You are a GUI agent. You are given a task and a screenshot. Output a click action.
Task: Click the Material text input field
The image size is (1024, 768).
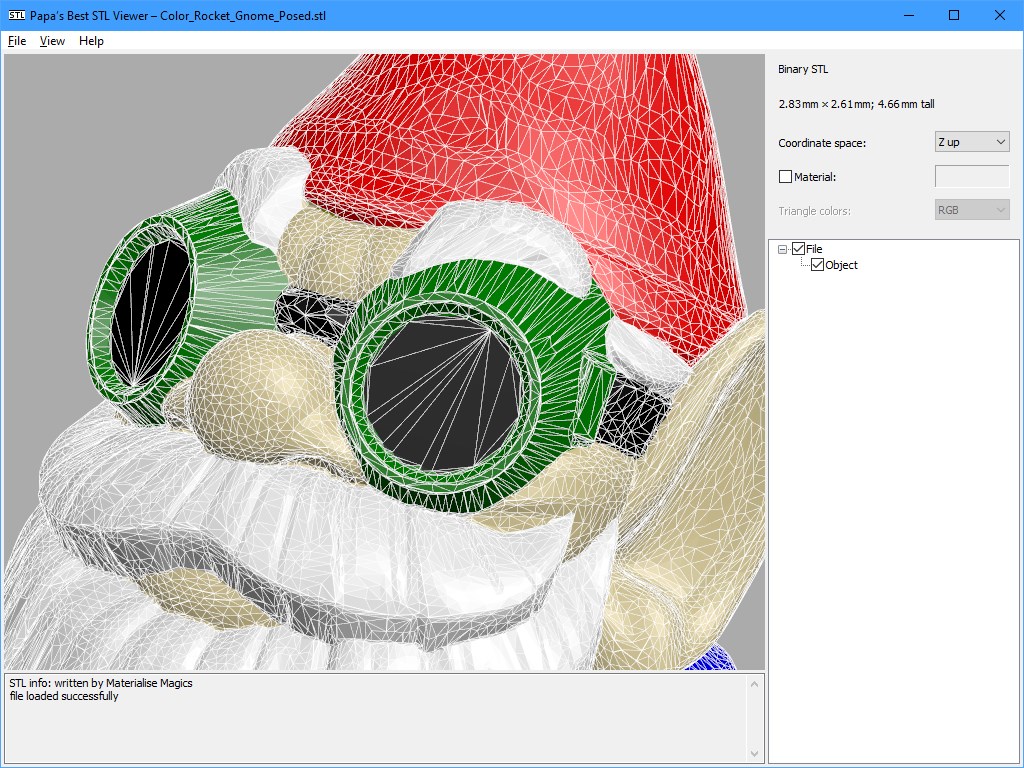point(972,176)
